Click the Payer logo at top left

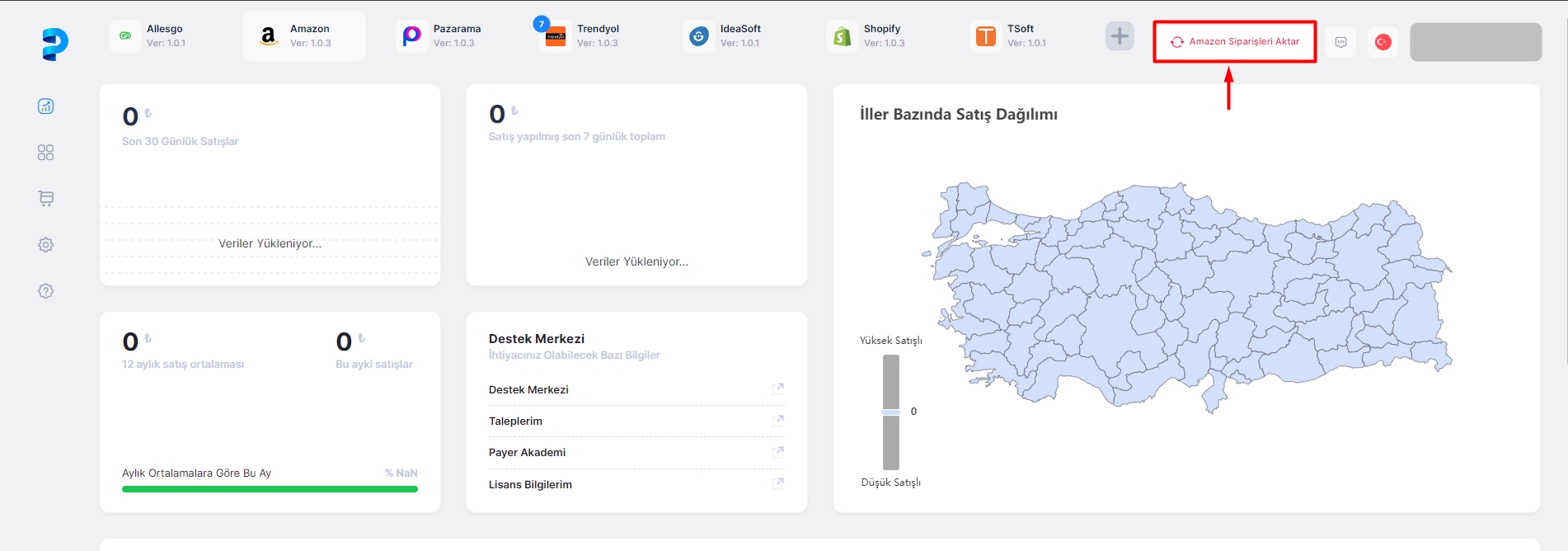(54, 44)
